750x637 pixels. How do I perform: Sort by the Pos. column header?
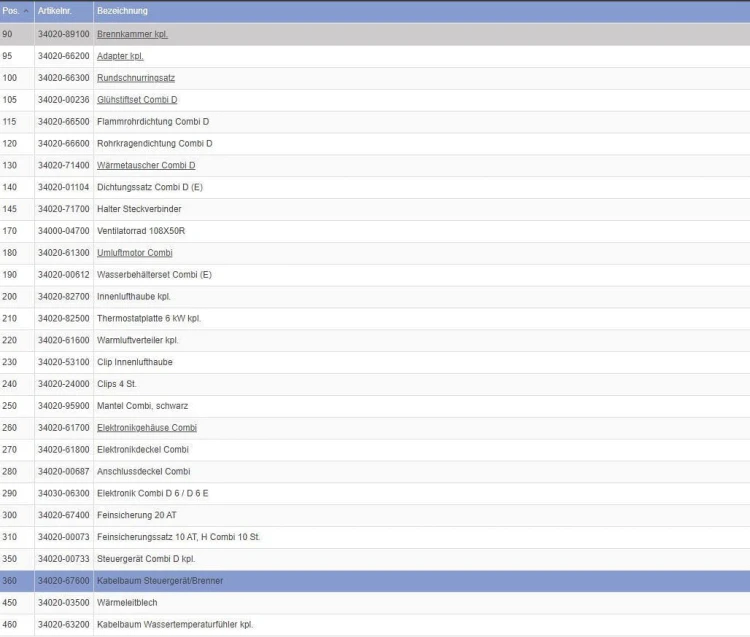pyautogui.click(x=17, y=11)
